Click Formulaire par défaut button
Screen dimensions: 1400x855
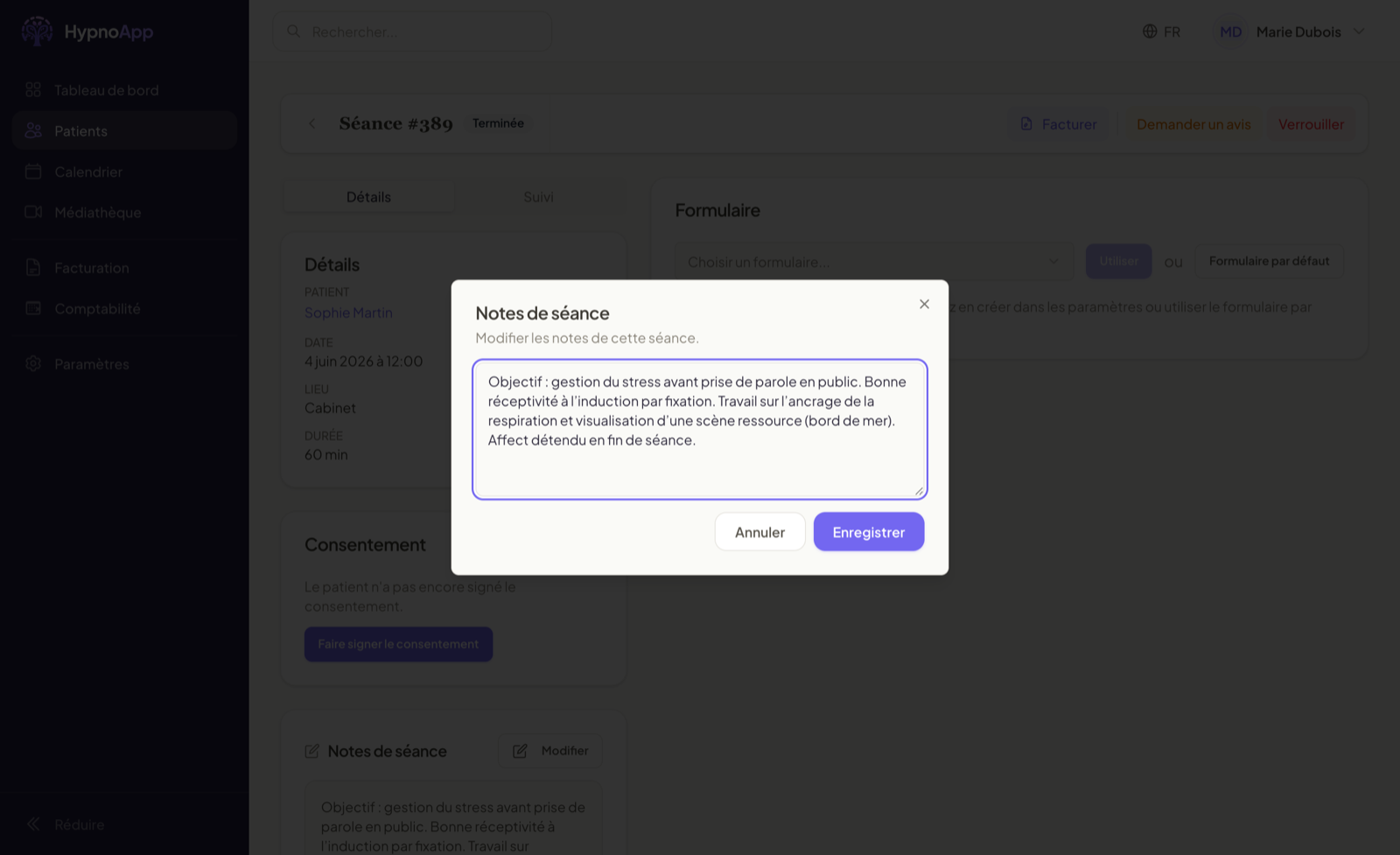click(x=1269, y=261)
